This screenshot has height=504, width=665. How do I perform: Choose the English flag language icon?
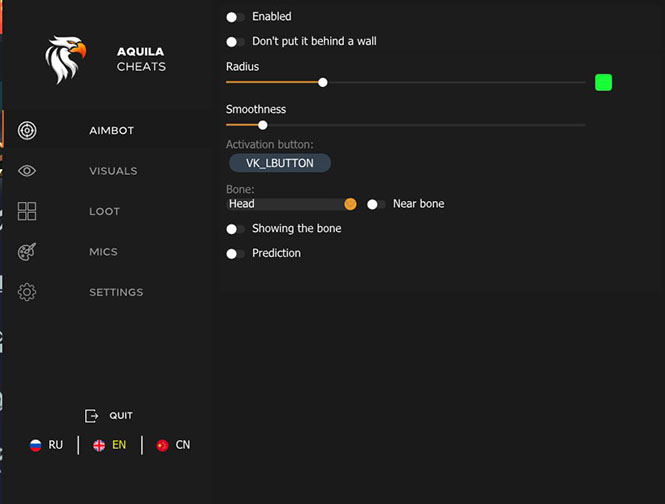pyautogui.click(x=99, y=445)
